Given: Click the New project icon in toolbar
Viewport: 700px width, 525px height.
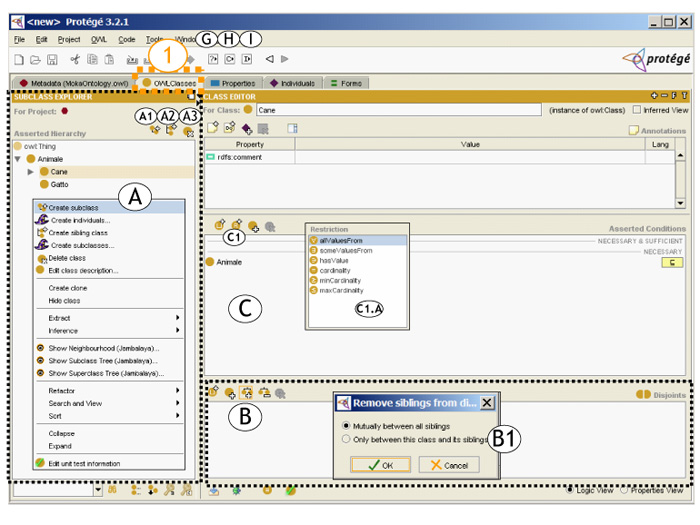Looking at the screenshot, I should click(x=19, y=59).
